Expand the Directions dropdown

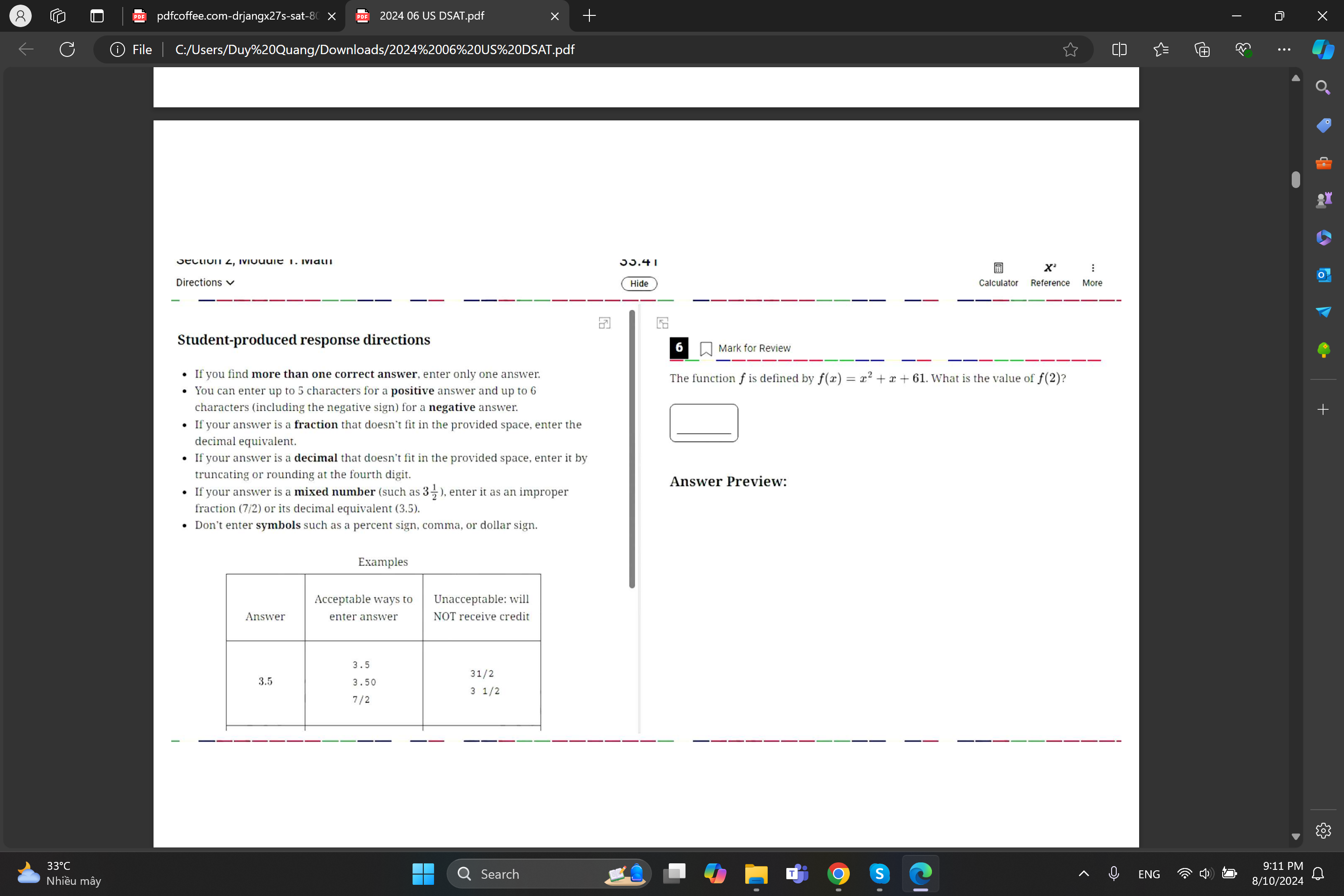[205, 282]
